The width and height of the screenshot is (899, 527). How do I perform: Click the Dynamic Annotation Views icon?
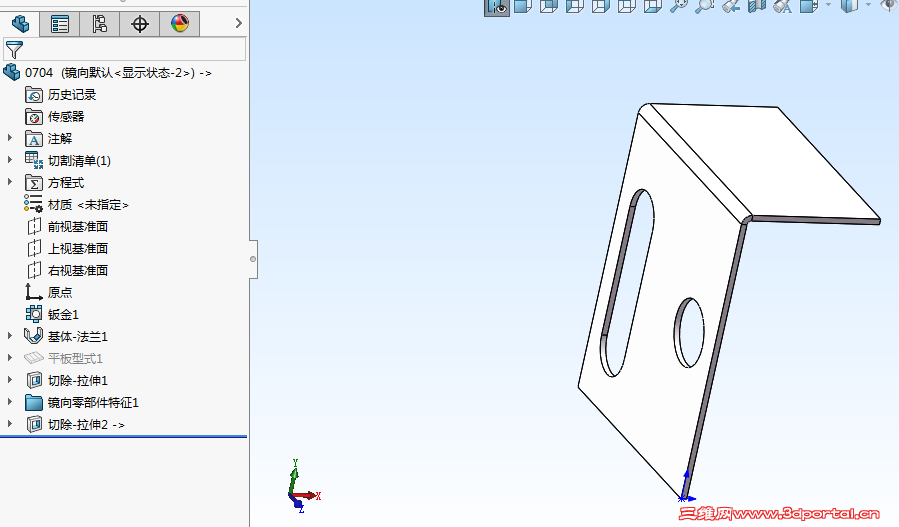(783, 6)
